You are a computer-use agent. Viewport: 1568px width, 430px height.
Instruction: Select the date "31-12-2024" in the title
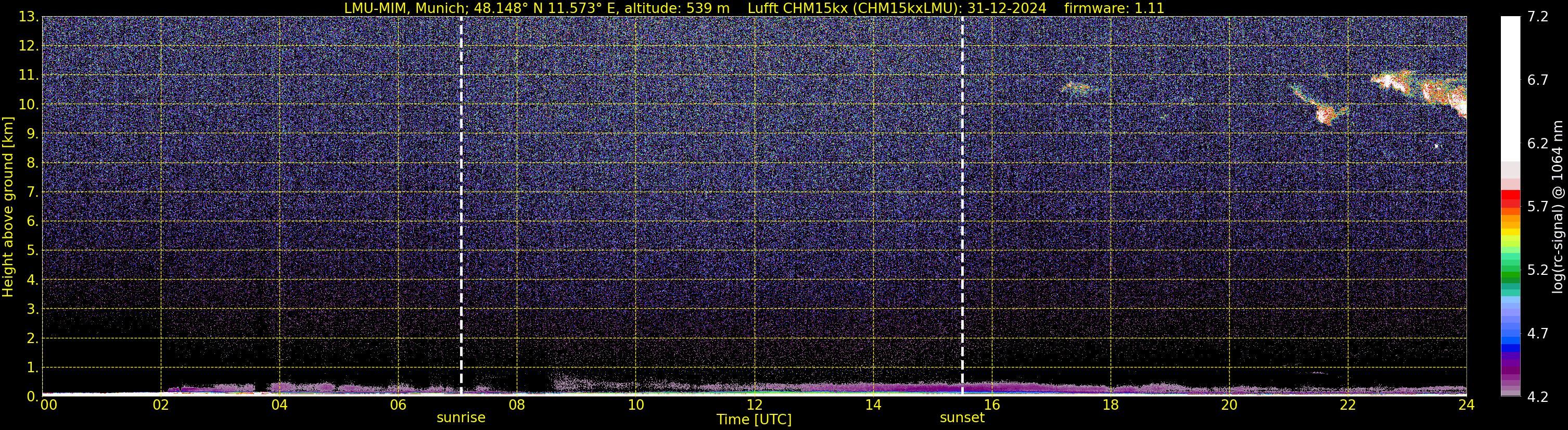pyautogui.click(x=1007, y=8)
